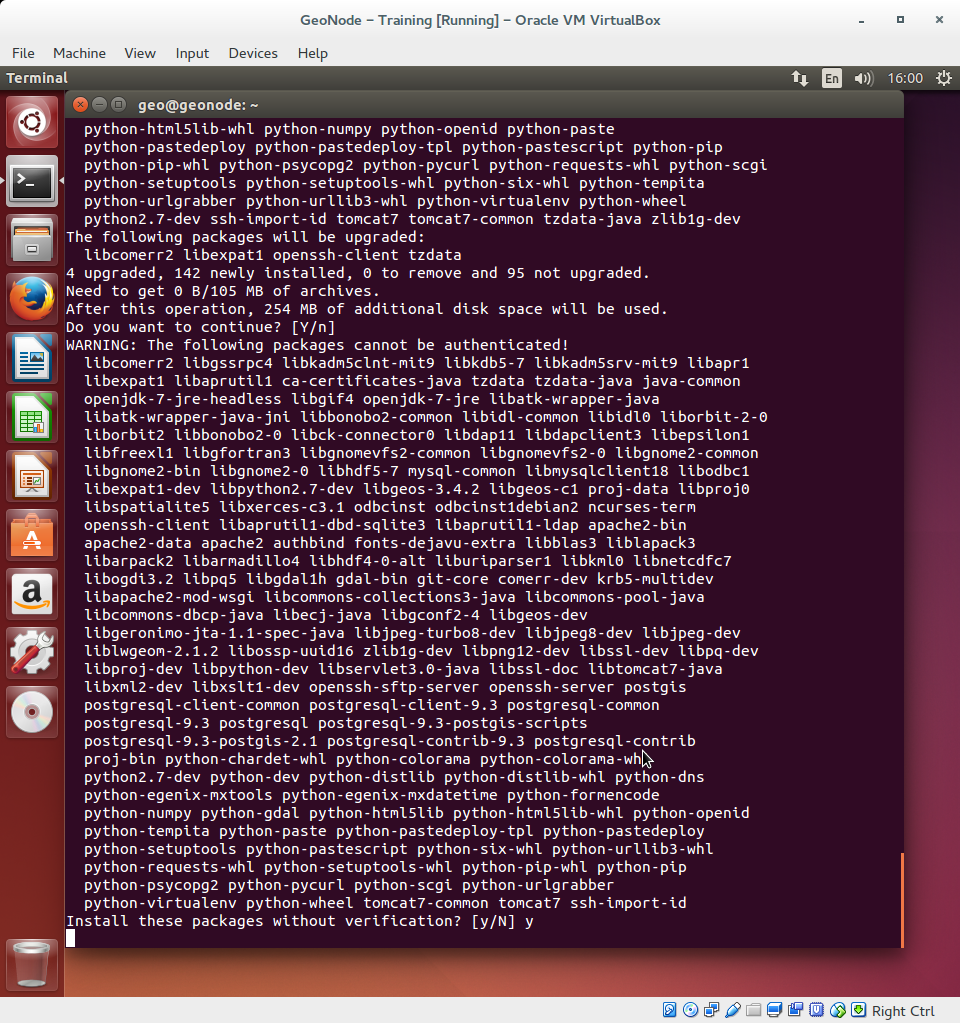Click the terminal's orange scrollbar thumb
Image resolution: width=960 pixels, height=1023 pixels.
pos(902,900)
